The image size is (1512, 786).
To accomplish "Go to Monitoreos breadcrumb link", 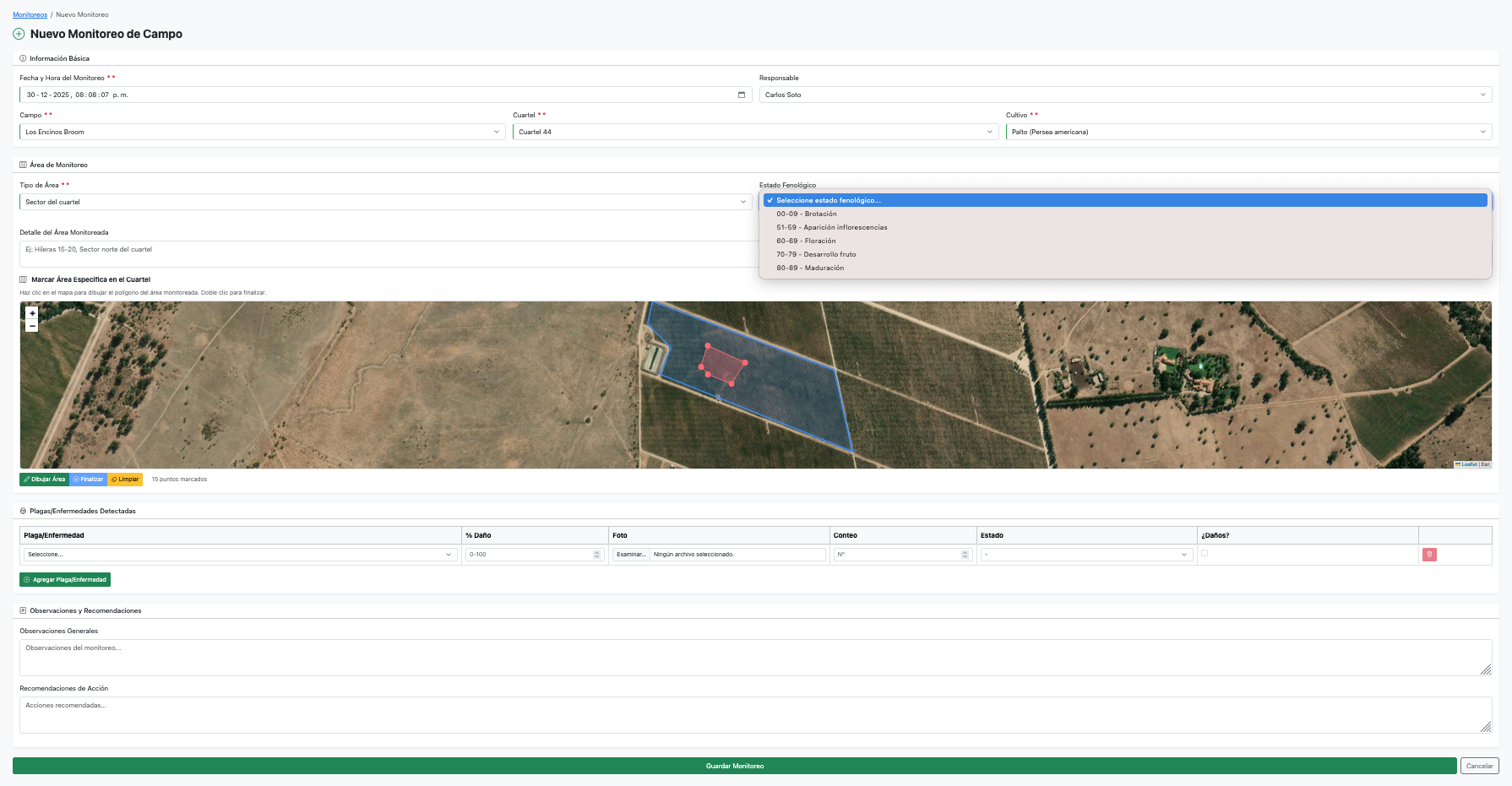I will [30, 14].
